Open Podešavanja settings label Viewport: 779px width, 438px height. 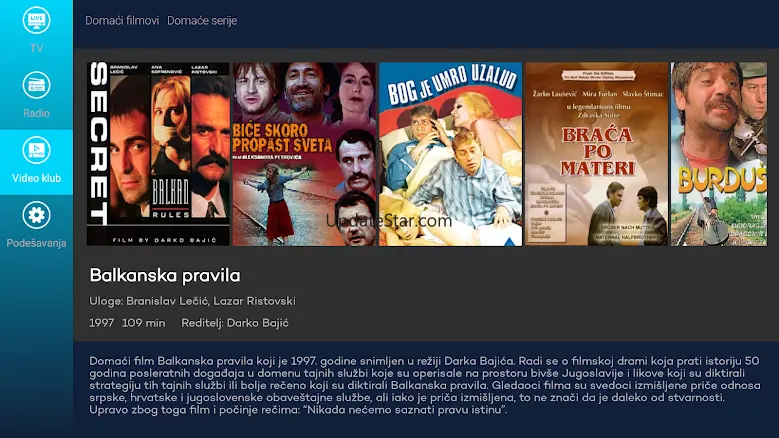tap(36, 243)
